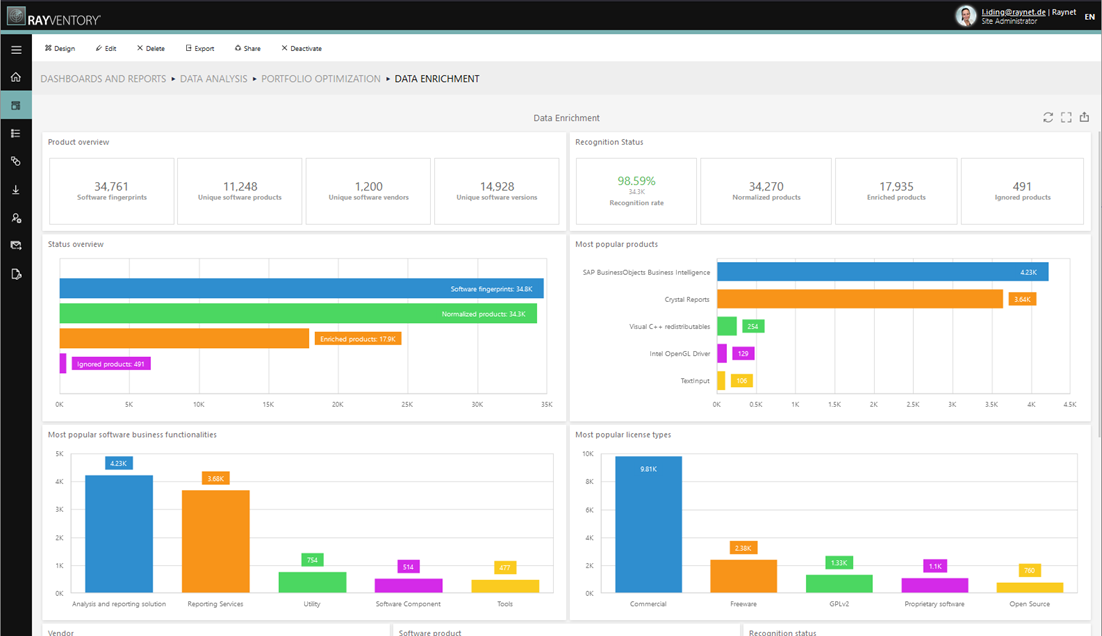Screen dimensions: 1102x636
Task: Click the Share toolbar button
Action: click(x=247, y=48)
